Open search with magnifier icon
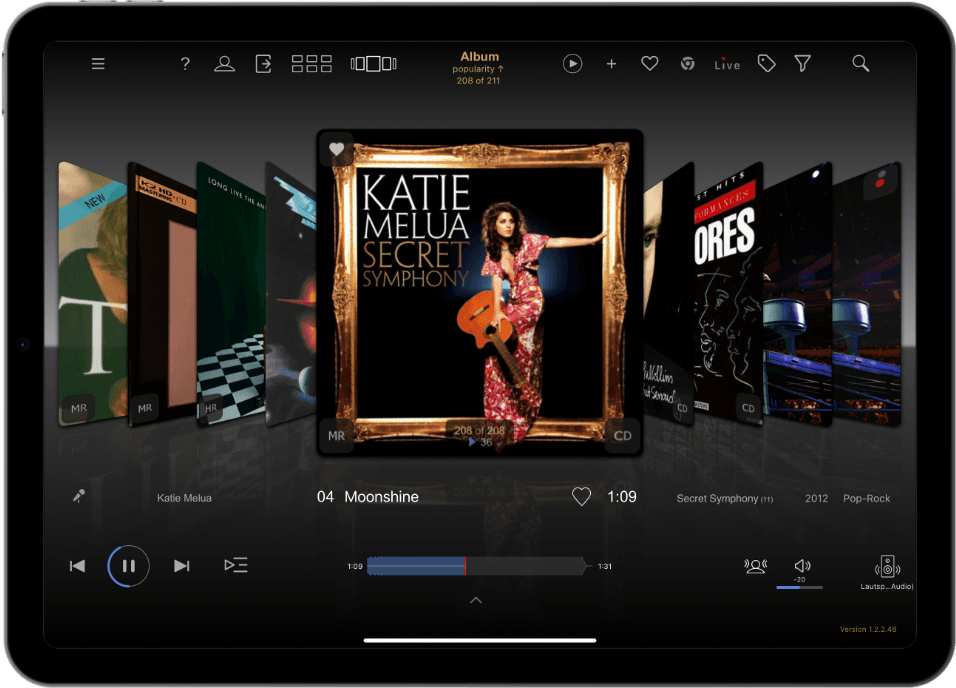The width and height of the screenshot is (956, 688). [860, 63]
